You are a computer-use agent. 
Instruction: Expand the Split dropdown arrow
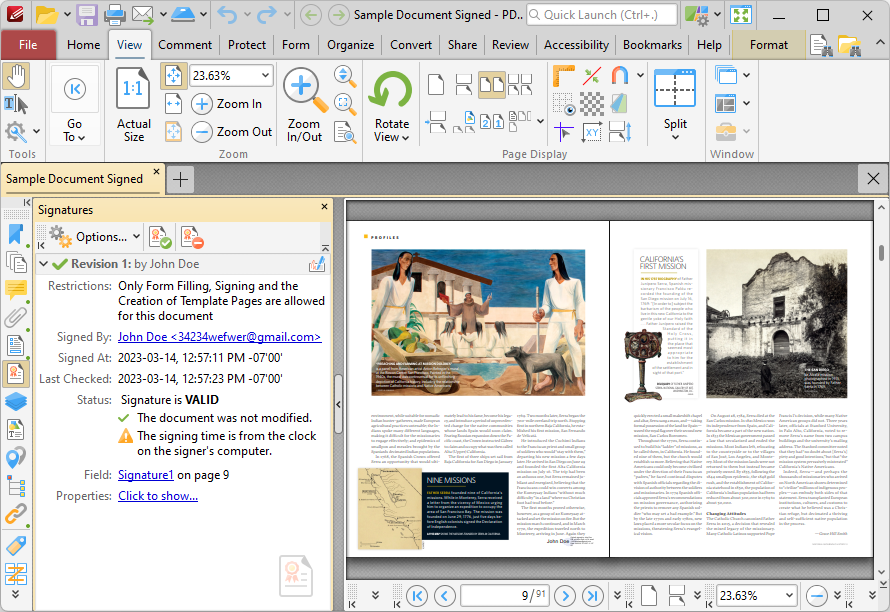(675, 137)
